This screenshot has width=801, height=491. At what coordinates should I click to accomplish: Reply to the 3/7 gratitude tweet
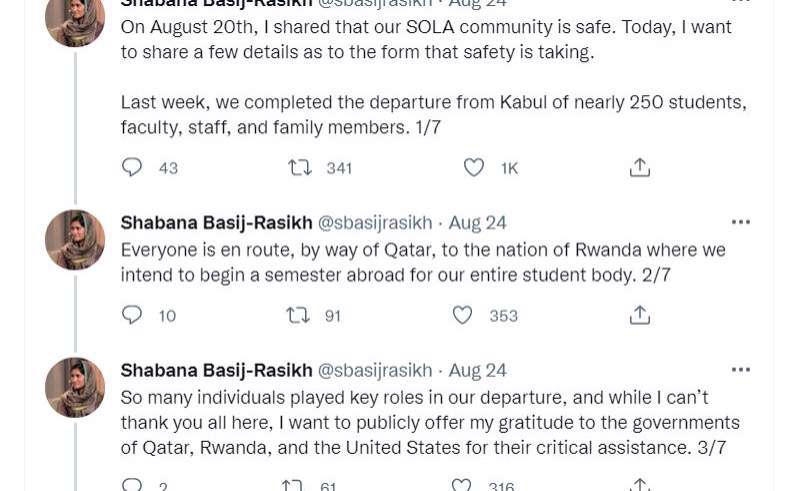(x=132, y=486)
